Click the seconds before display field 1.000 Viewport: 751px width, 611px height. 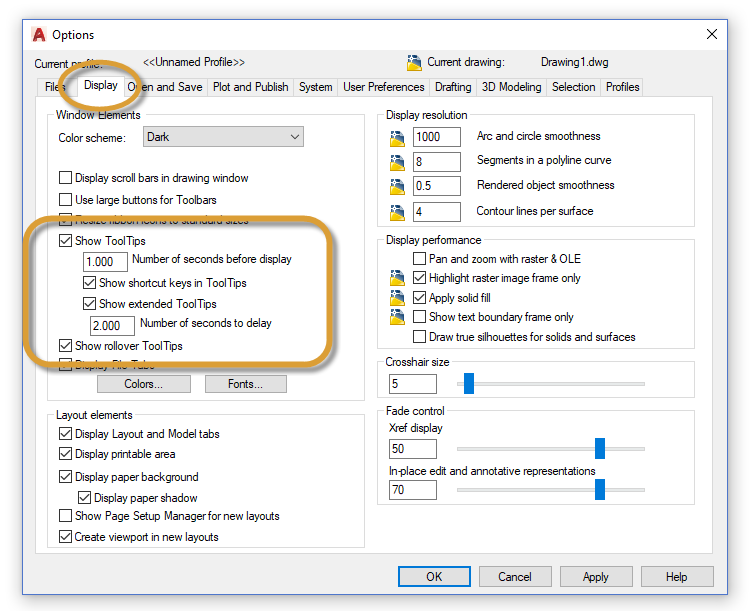pos(105,262)
